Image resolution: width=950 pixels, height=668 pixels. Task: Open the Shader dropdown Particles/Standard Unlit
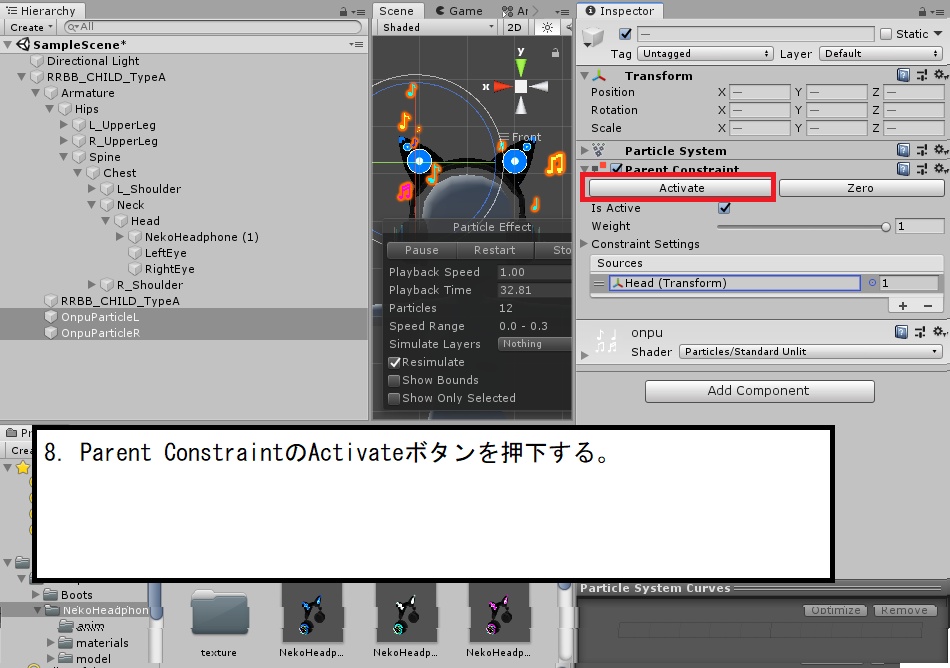pos(810,351)
